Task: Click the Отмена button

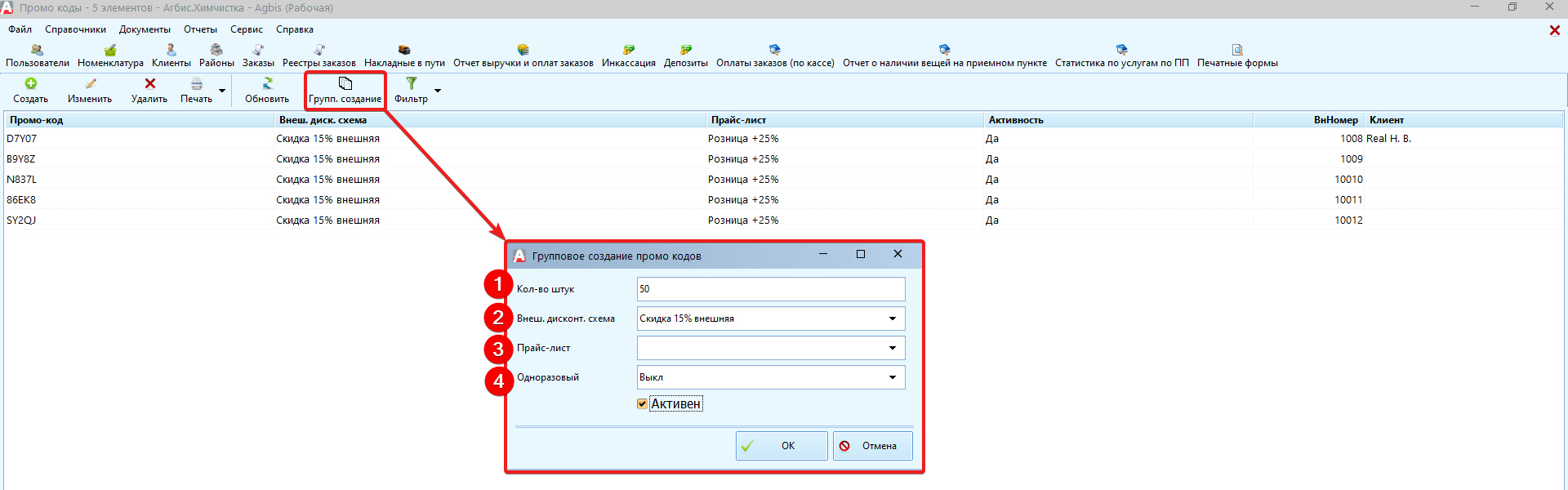Action: 872,446
